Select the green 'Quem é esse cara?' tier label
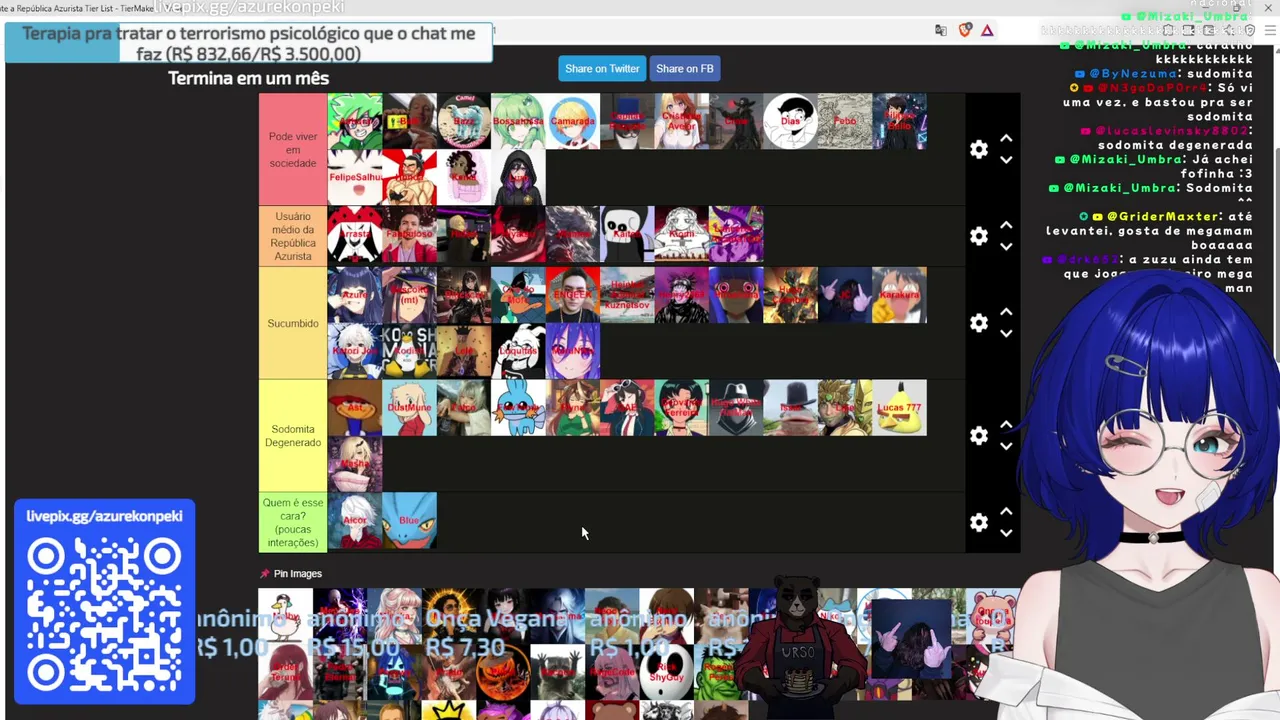 click(x=293, y=522)
